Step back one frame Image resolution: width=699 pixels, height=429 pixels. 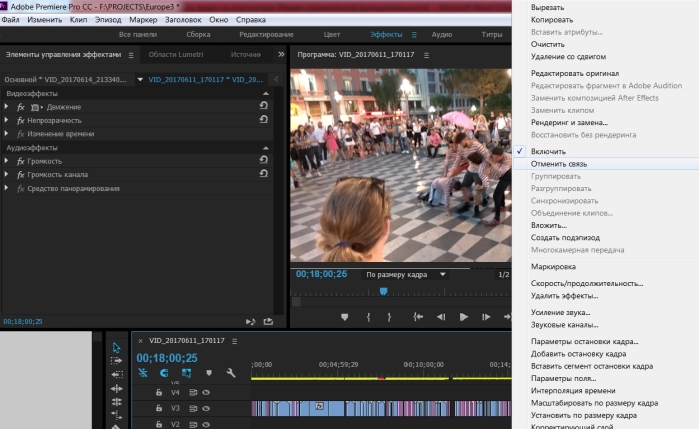pos(441,317)
